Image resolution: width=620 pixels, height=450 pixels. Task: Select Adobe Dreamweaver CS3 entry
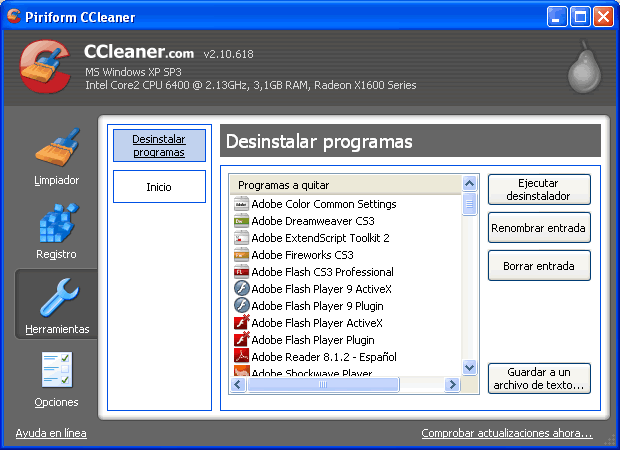(313, 221)
